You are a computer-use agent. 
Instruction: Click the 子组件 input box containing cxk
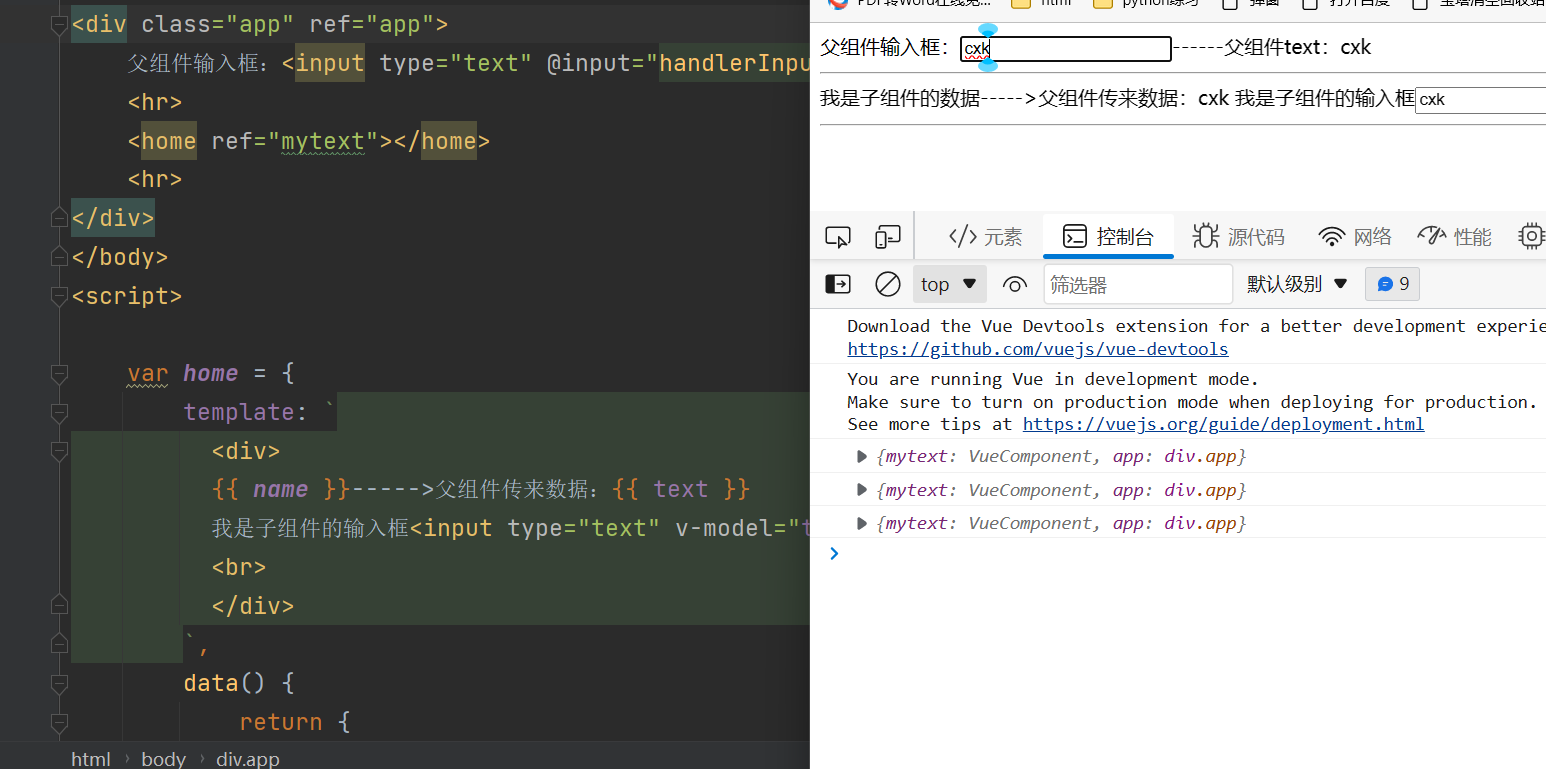click(x=1480, y=100)
